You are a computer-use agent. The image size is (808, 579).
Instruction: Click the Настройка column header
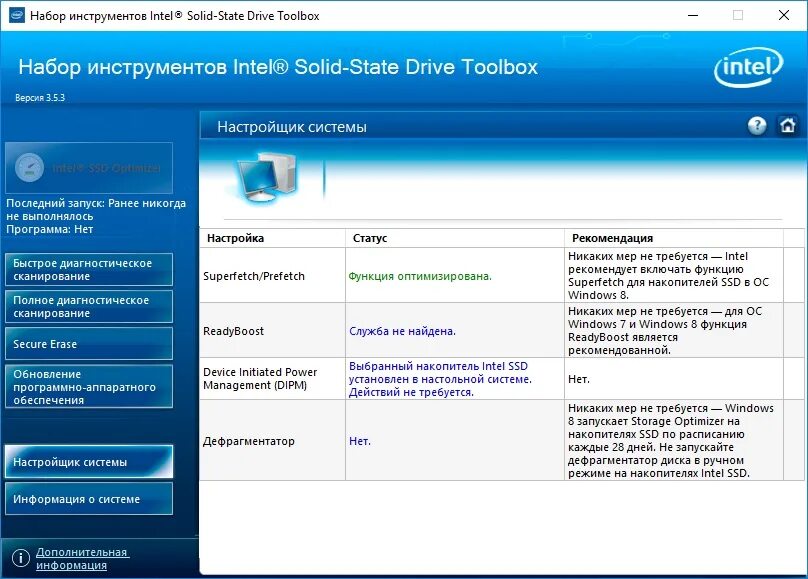(273, 238)
